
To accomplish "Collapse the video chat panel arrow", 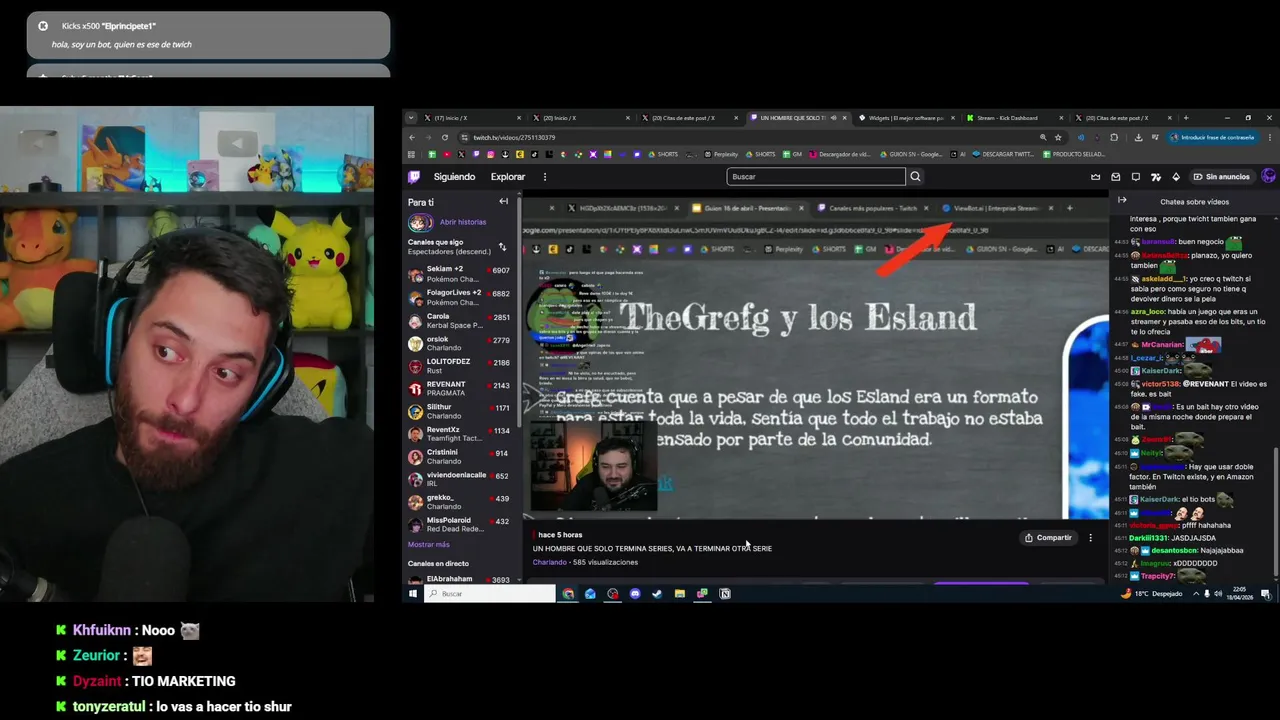I will point(1122,200).
